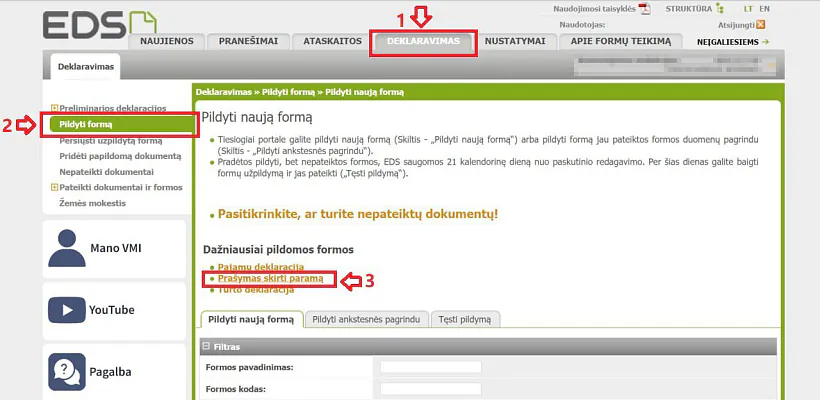Open the YouTube play icon
The image size is (820, 400).
pyautogui.click(x=66, y=310)
